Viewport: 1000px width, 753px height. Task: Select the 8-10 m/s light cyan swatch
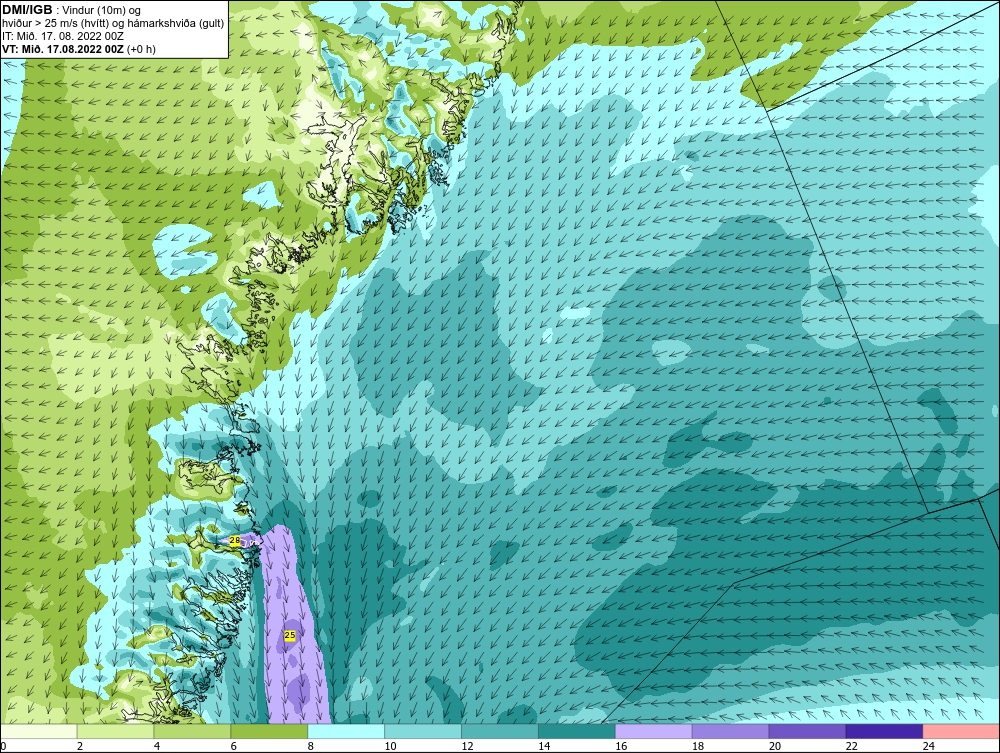pos(346,731)
